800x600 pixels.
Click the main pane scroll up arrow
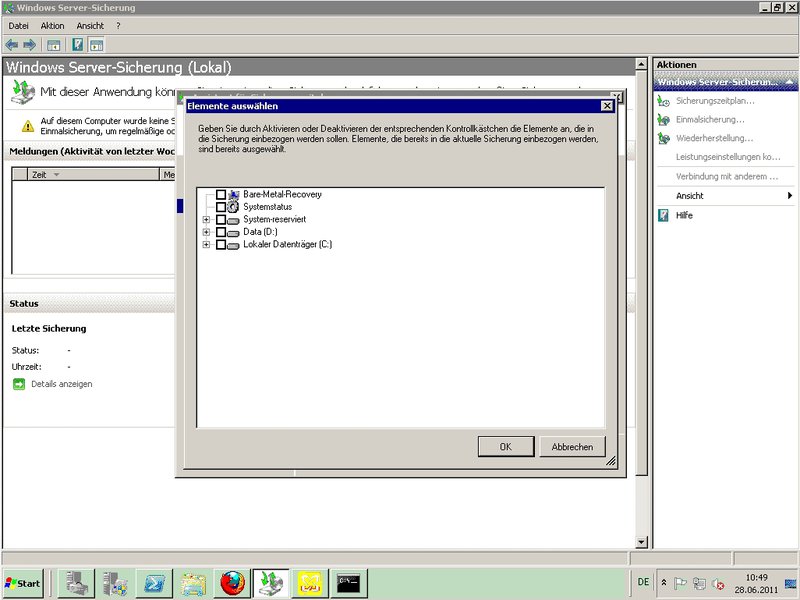641,64
